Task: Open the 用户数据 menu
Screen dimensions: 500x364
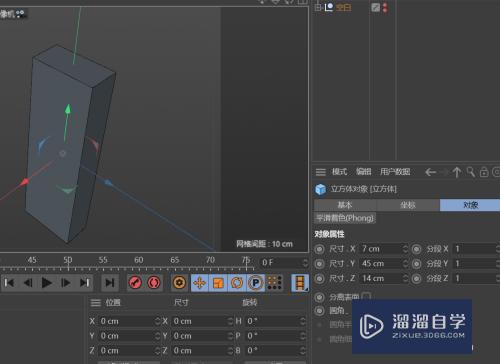Action: (x=395, y=172)
